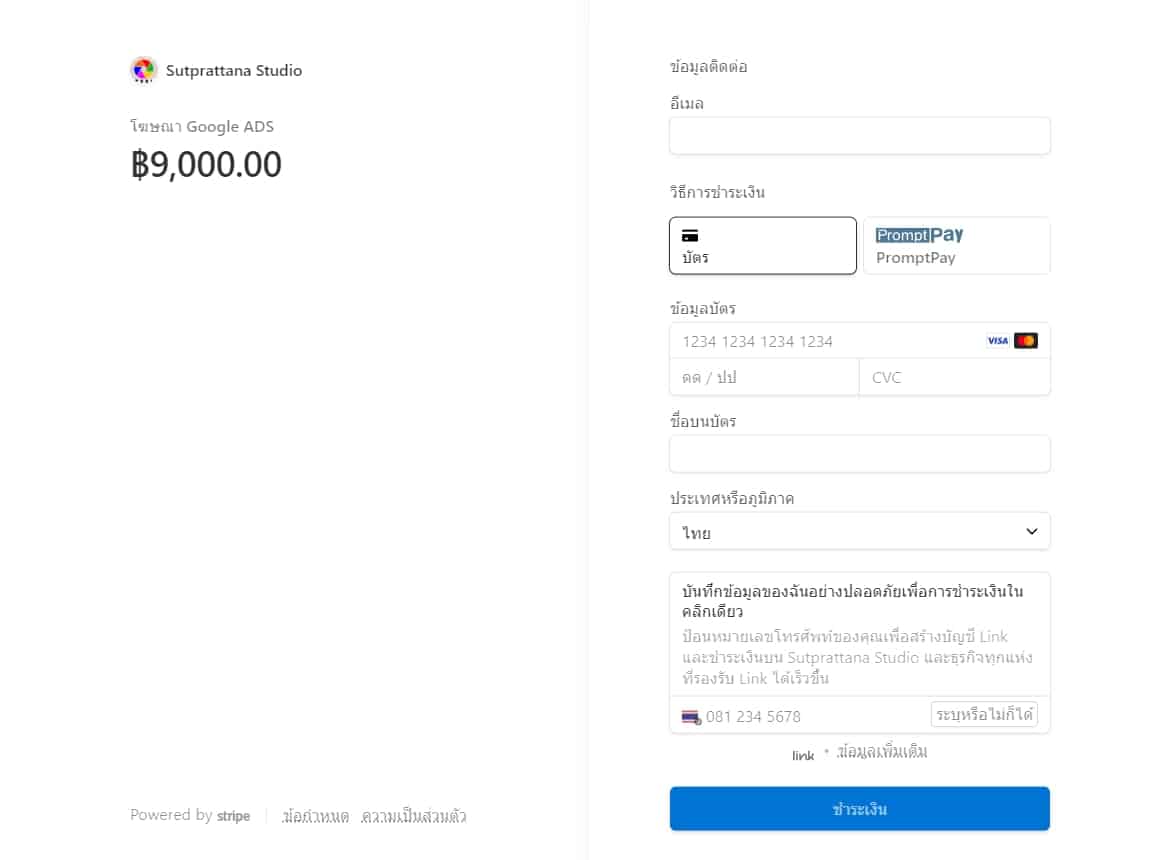
Task: Open the privacy link in footer
Action: coord(413,816)
